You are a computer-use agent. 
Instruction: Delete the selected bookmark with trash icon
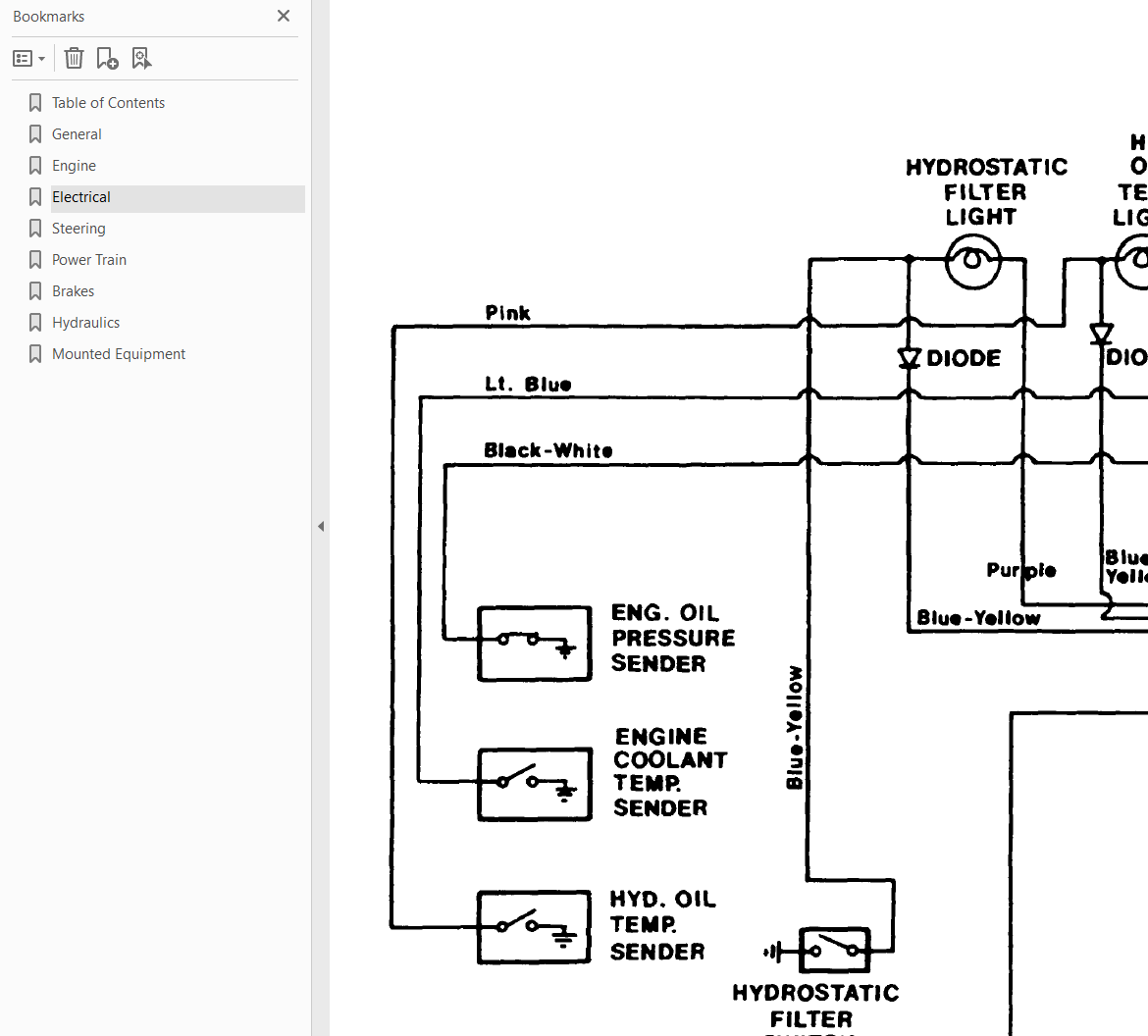pos(74,58)
